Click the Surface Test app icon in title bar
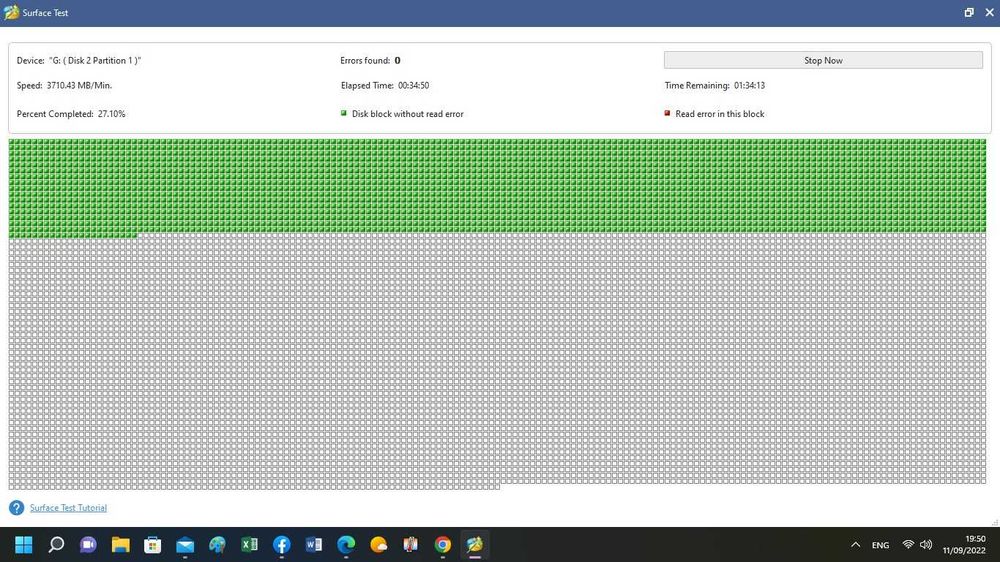The height and width of the screenshot is (562, 1000). [11, 12]
